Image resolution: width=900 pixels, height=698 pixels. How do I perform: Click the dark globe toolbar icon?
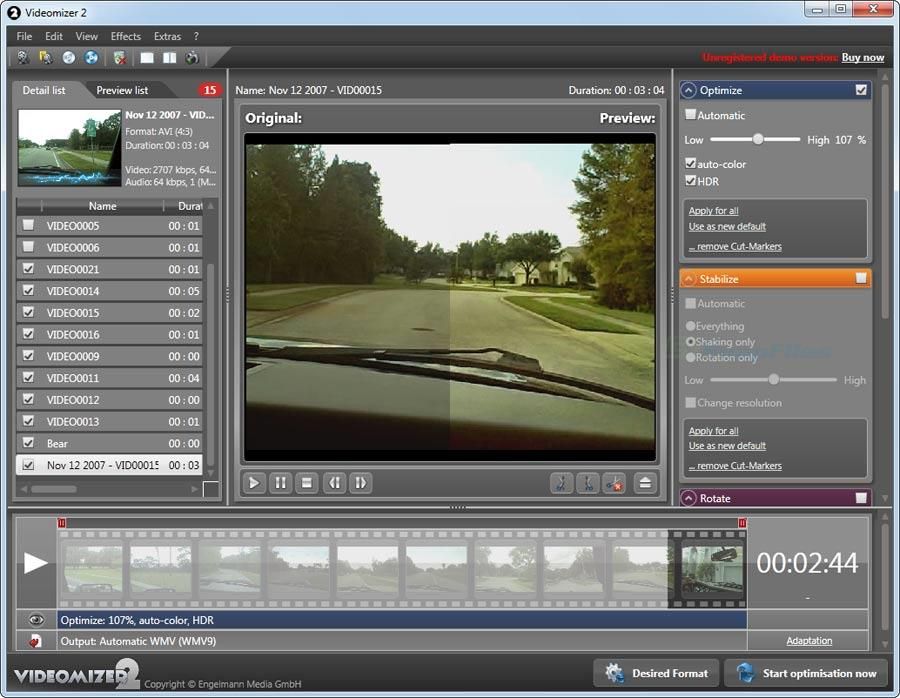pos(192,57)
